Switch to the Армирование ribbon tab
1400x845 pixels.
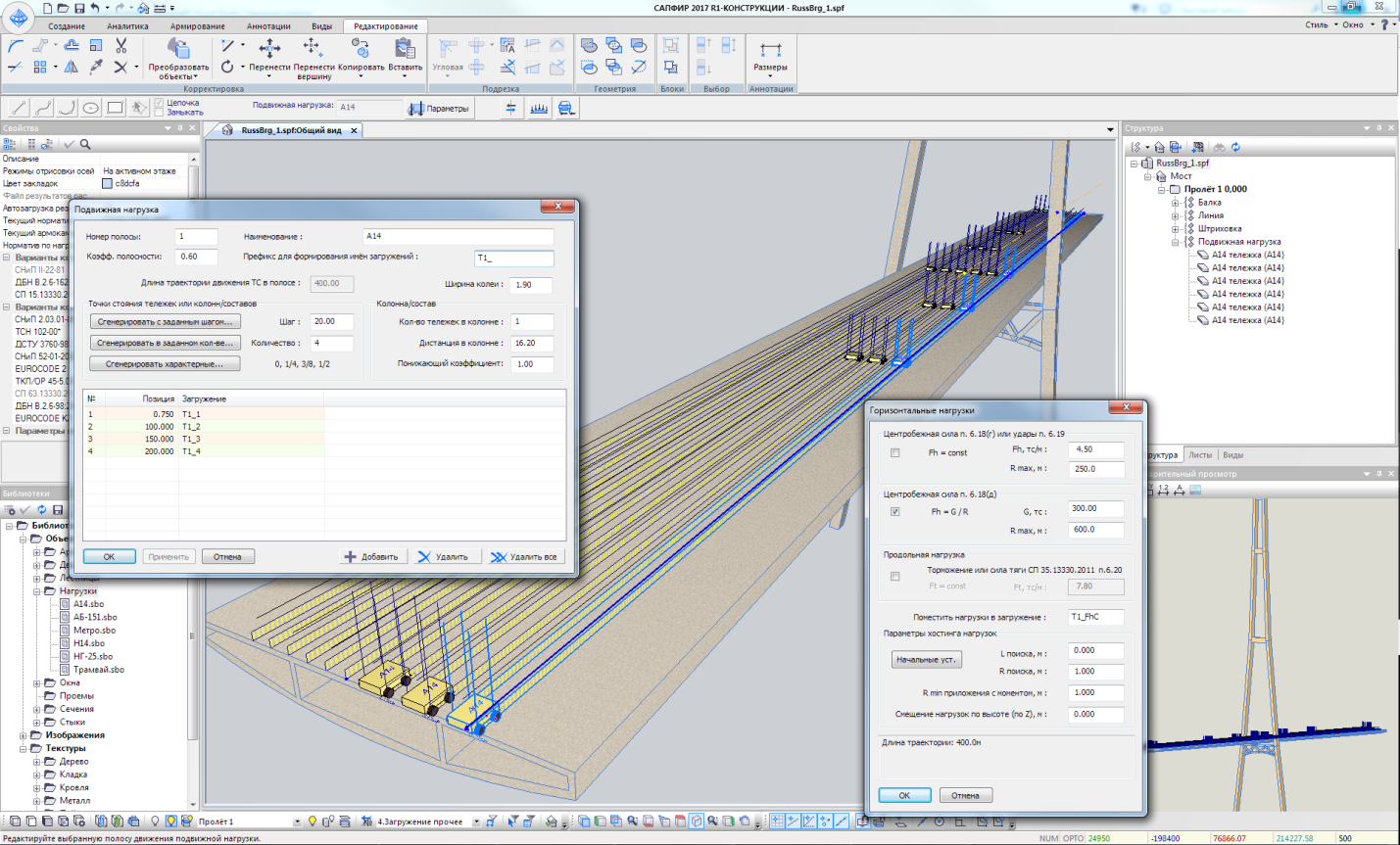click(197, 26)
